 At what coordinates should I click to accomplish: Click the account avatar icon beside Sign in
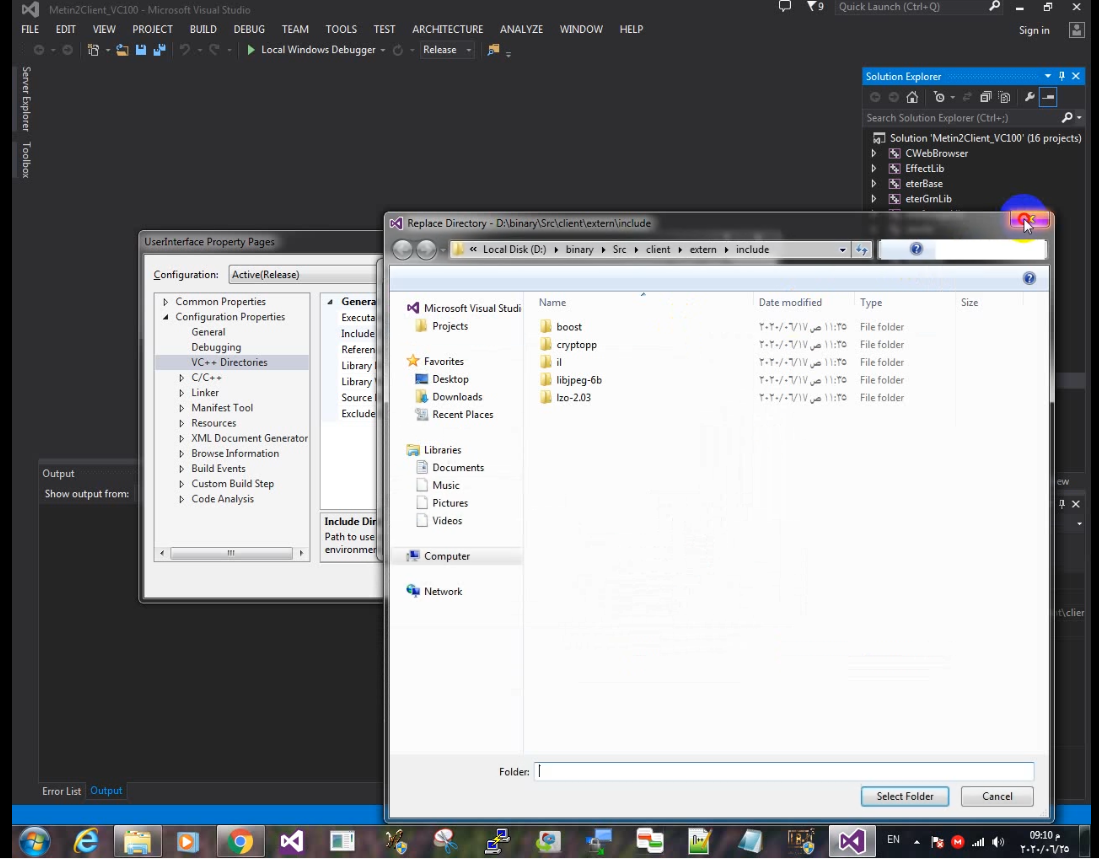point(1077,30)
